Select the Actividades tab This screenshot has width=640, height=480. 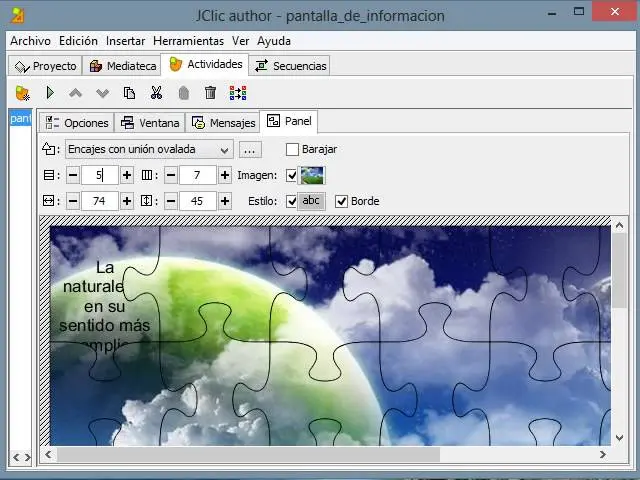pos(205,64)
